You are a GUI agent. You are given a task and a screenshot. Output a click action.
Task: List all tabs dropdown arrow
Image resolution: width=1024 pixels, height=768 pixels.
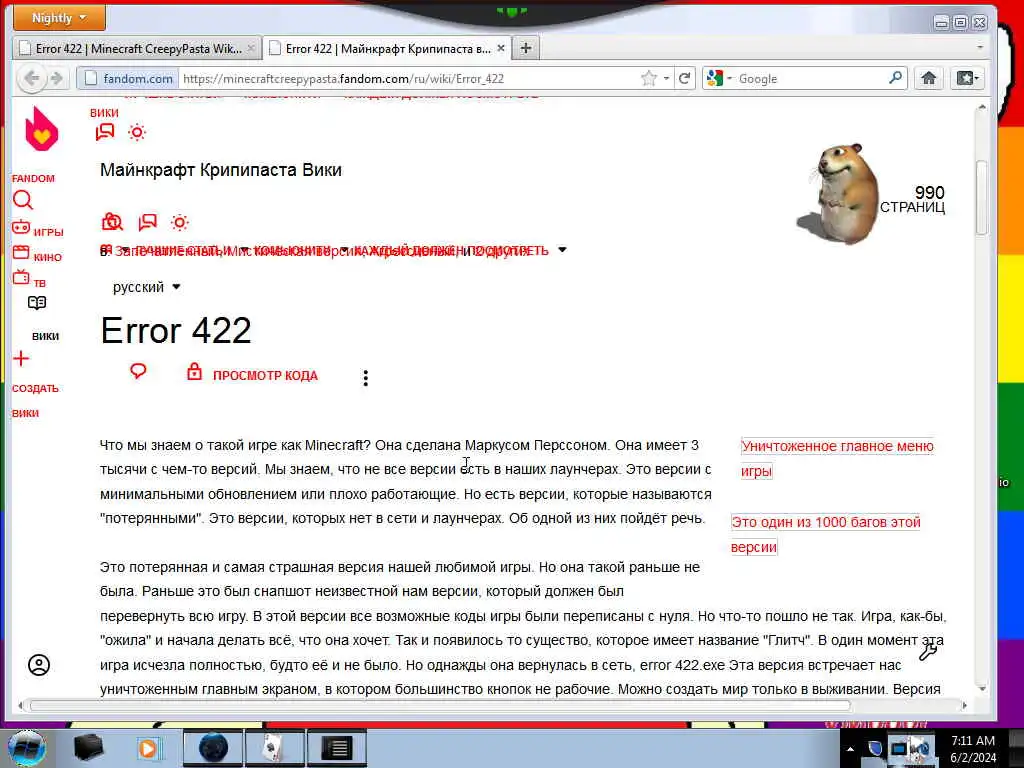(x=980, y=48)
